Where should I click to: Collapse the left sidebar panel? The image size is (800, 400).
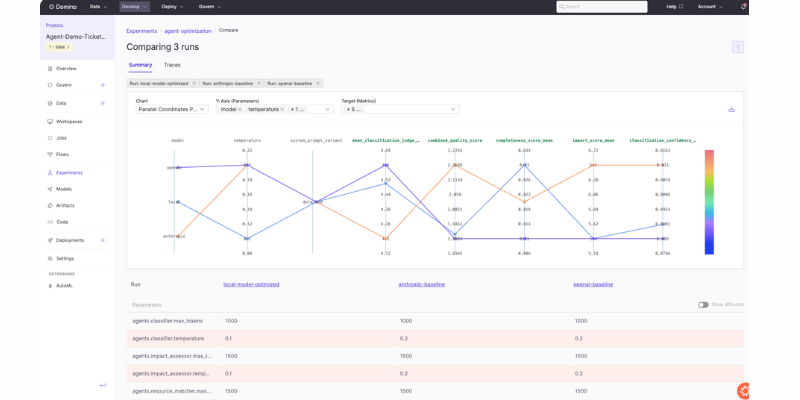pyautogui.click(x=102, y=385)
